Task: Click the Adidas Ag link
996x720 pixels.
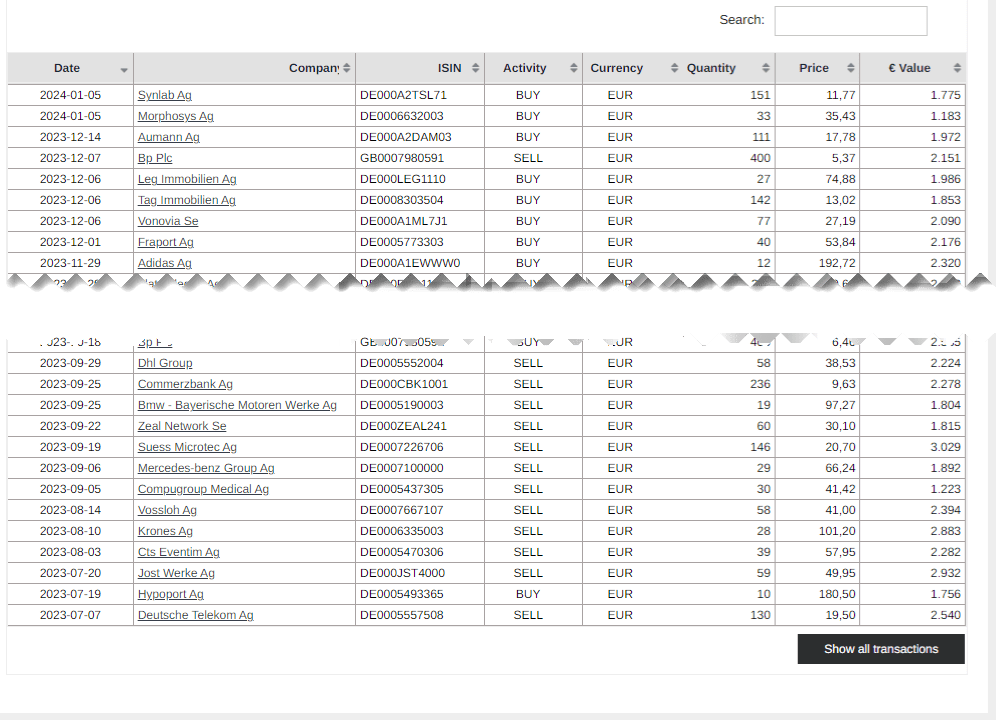Action: click(x=164, y=263)
